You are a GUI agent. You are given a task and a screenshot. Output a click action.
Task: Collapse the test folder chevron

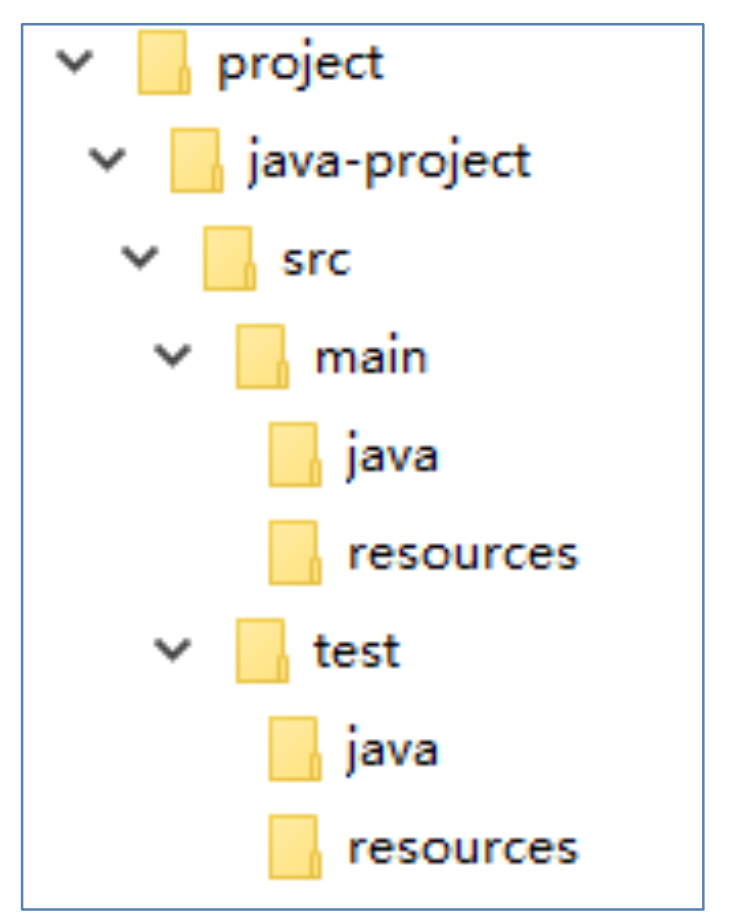(173, 650)
